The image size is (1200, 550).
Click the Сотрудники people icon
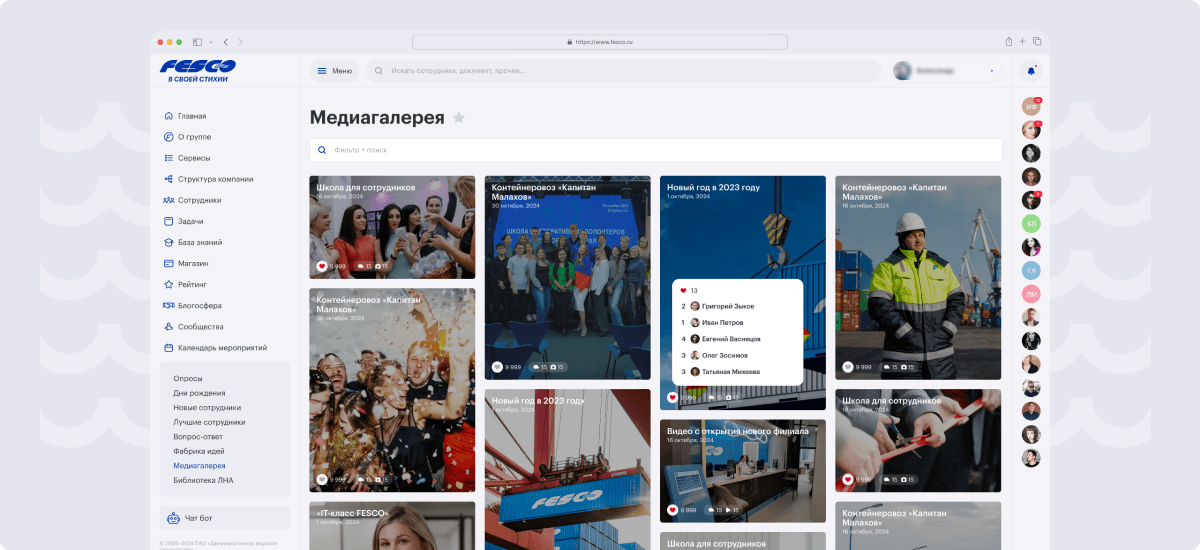click(168, 200)
